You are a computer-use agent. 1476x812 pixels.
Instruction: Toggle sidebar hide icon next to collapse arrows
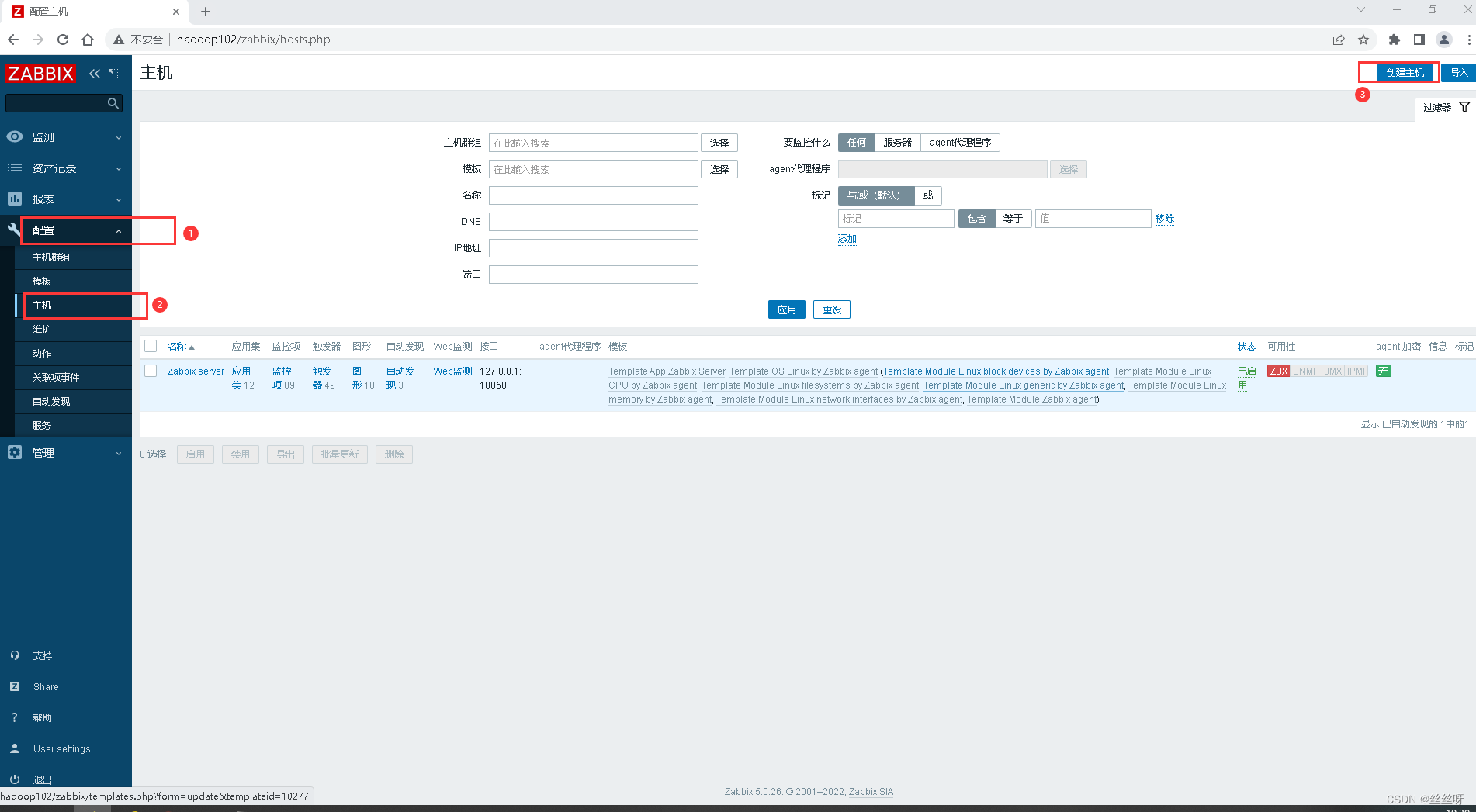[x=113, y=74]
